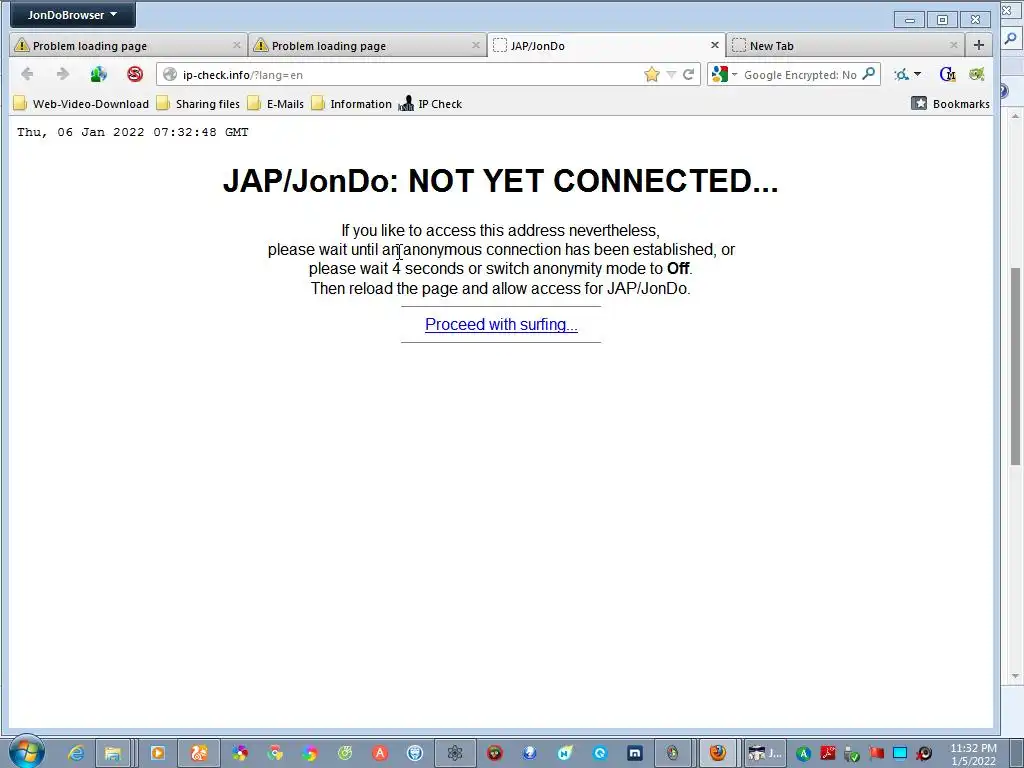
Task: Open the Information bookmark folder
Action: point(352,104)
